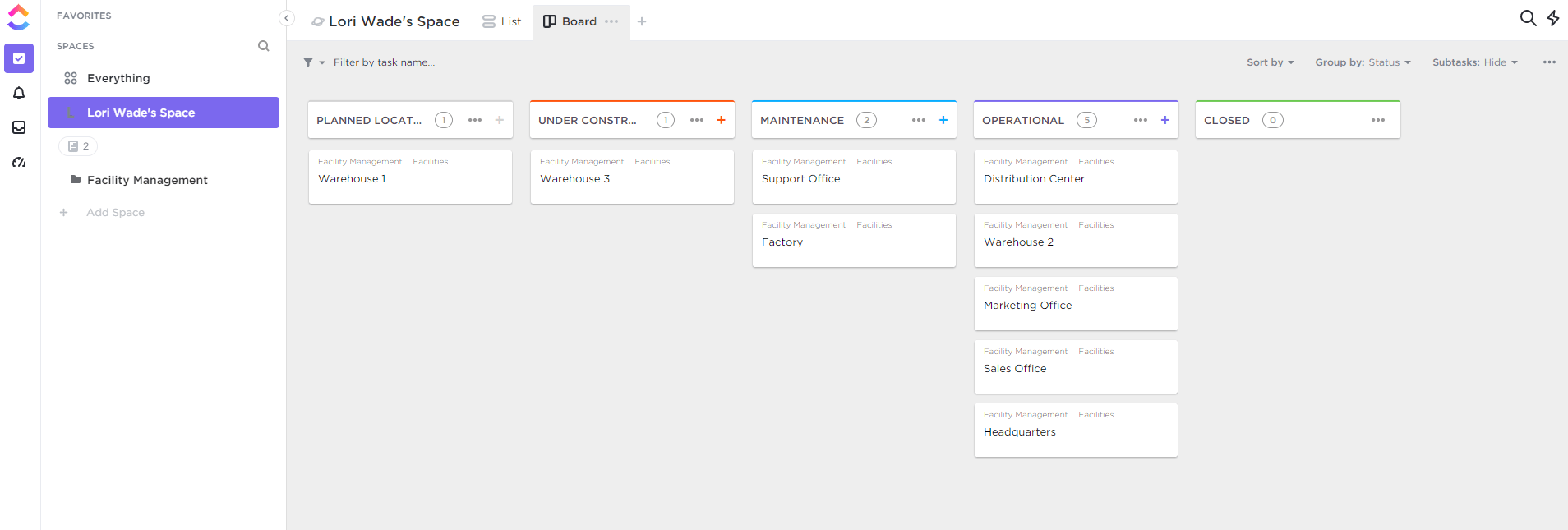Switch to the List view tab

click(x=502, y=21)
